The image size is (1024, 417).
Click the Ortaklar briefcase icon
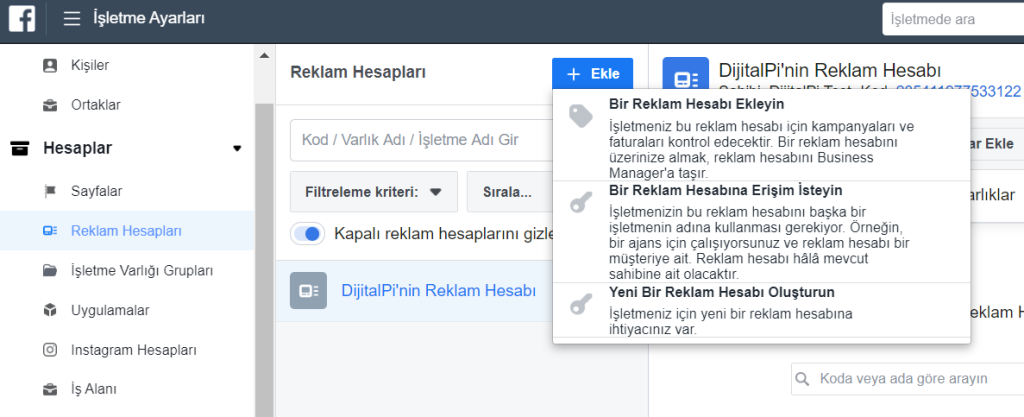coord(50,105)
